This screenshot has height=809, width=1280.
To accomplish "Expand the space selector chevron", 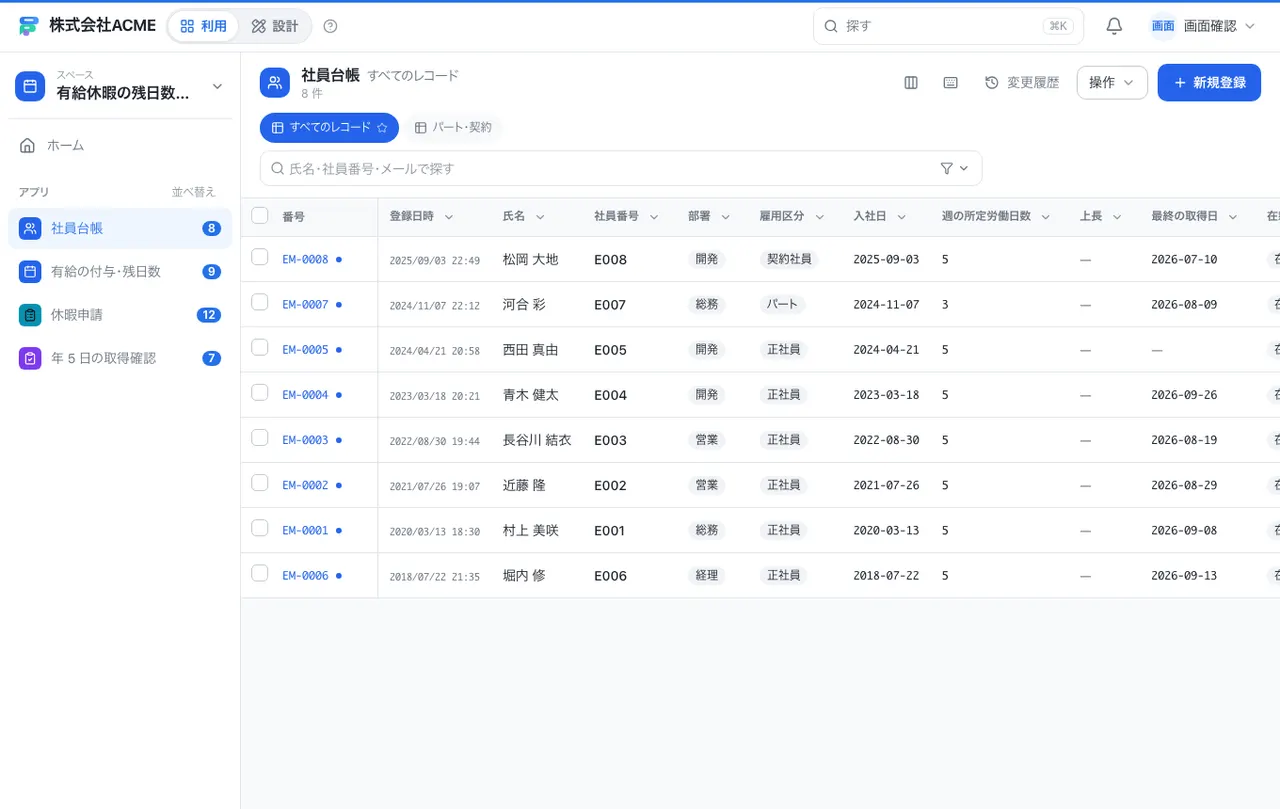I will pyautogui.click(x=217, y=87).
